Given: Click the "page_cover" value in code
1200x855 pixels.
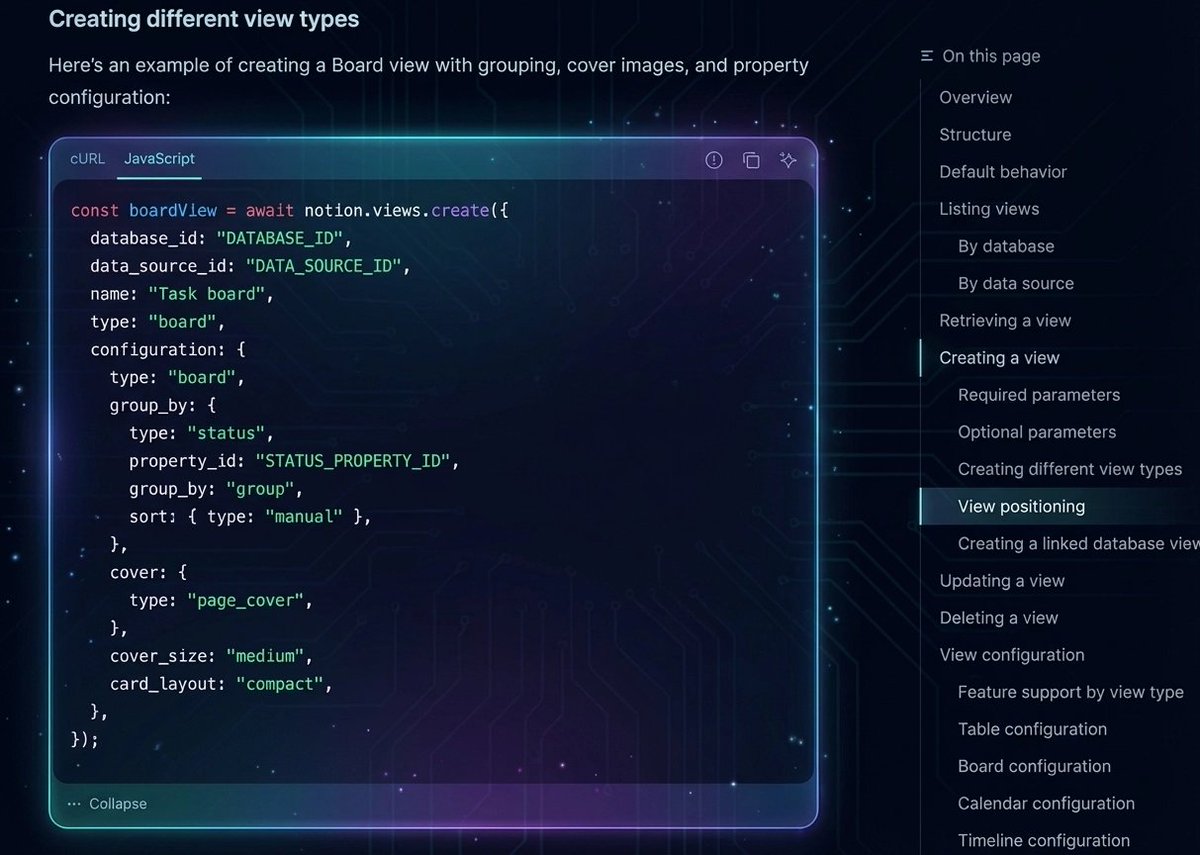Looking at the screenshot, I should pyautogui.click(x=245, y=601).
